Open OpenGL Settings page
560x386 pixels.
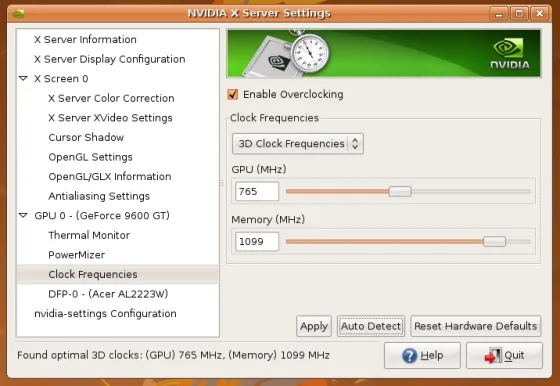tap(90, 157)
